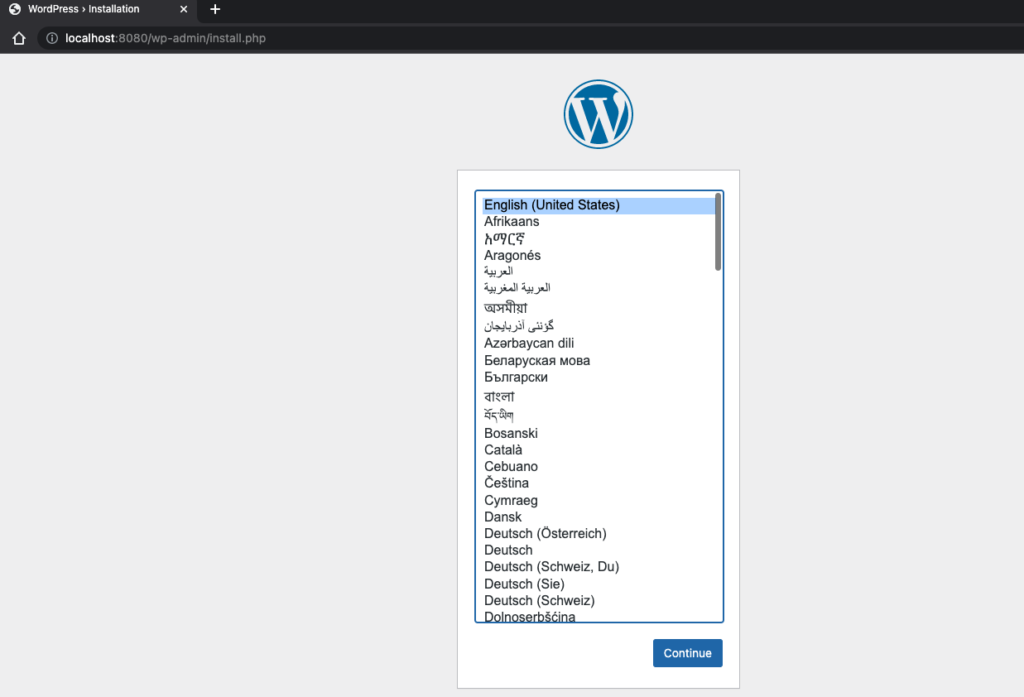Click the WordPress logo
1024x697 pixels.
[598, 114]
